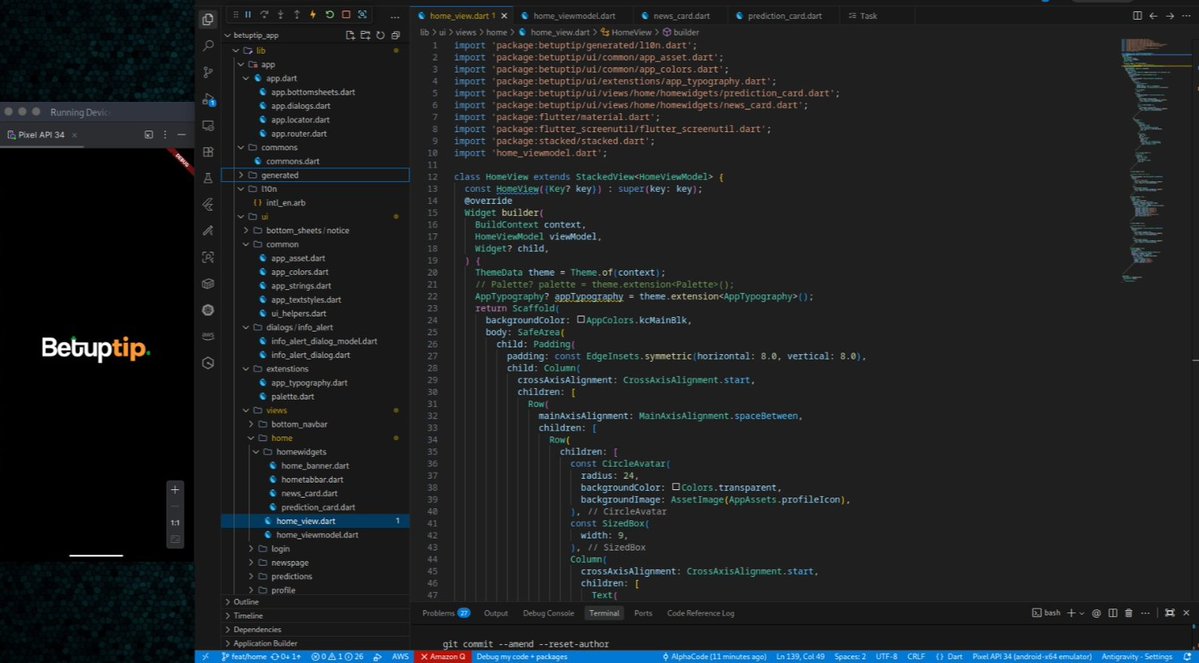Open the Search view from the activity bar
The width and height of the screenshot is (1199, 663).
click(207, 45)
